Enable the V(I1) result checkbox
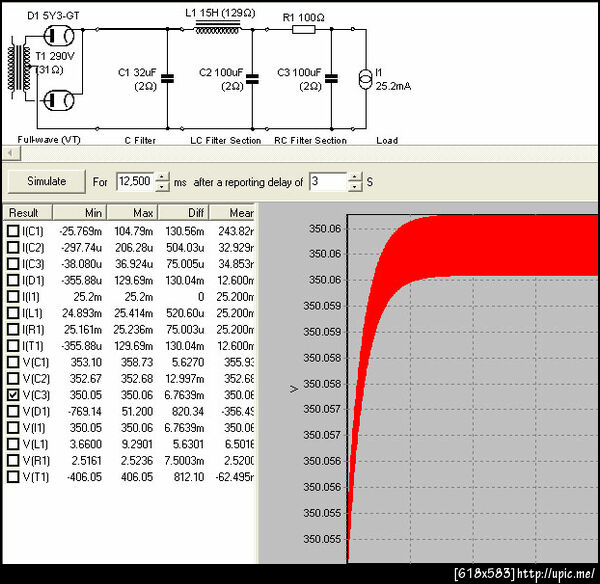 [13, 427]
